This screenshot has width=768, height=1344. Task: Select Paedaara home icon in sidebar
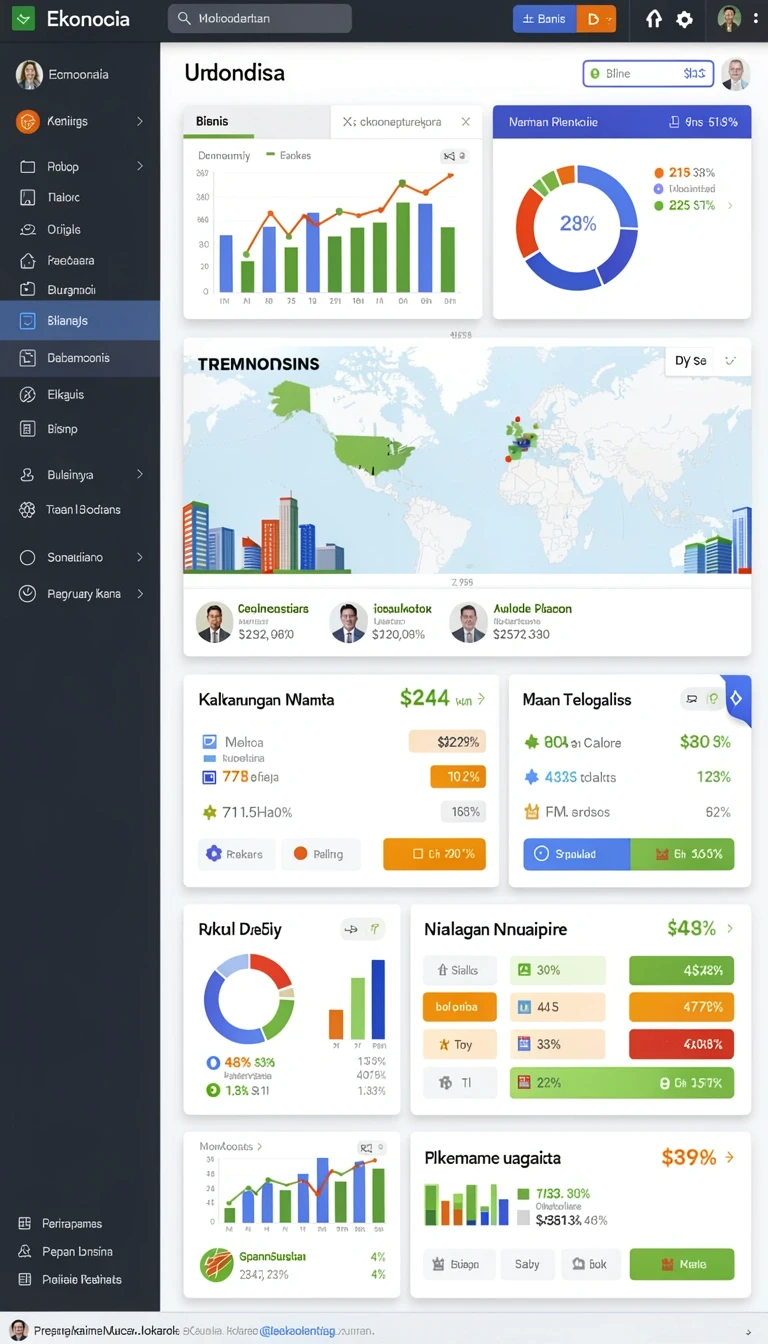[x=28, y=260]
